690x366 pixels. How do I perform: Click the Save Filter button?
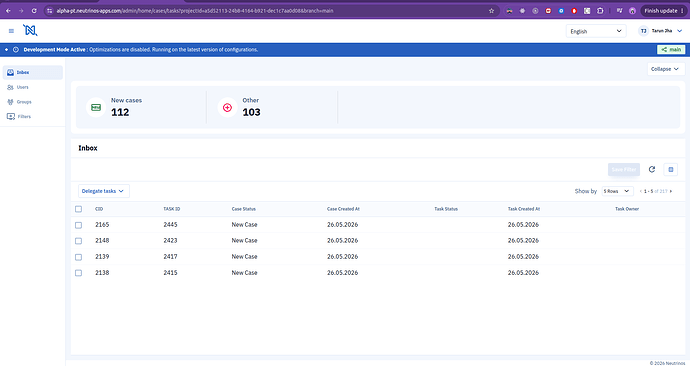pos(624,169)
